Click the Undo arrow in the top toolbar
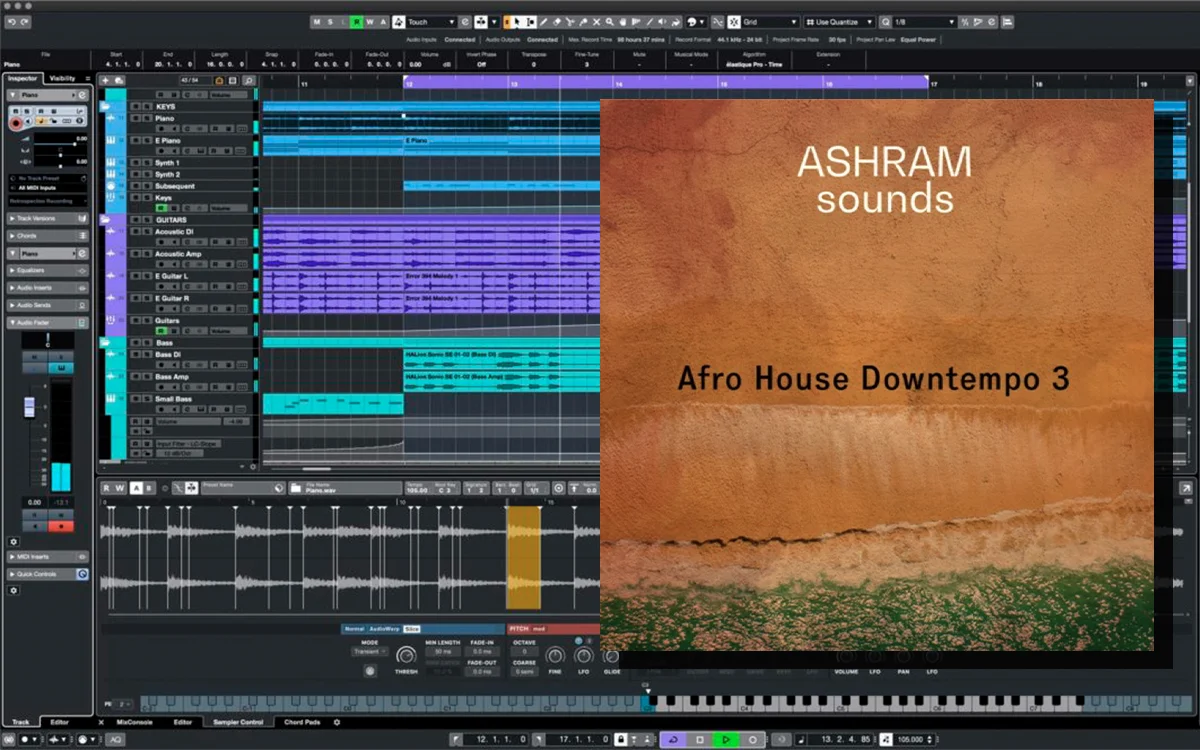The width and height of the screenshot is (1200, 750). [x=12, y=22]
